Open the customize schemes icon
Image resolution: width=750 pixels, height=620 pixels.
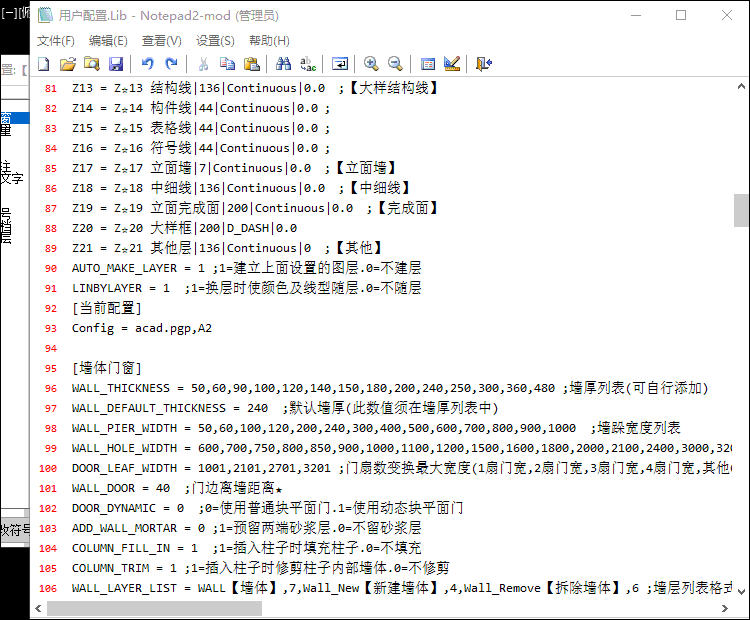pos(452,64)
